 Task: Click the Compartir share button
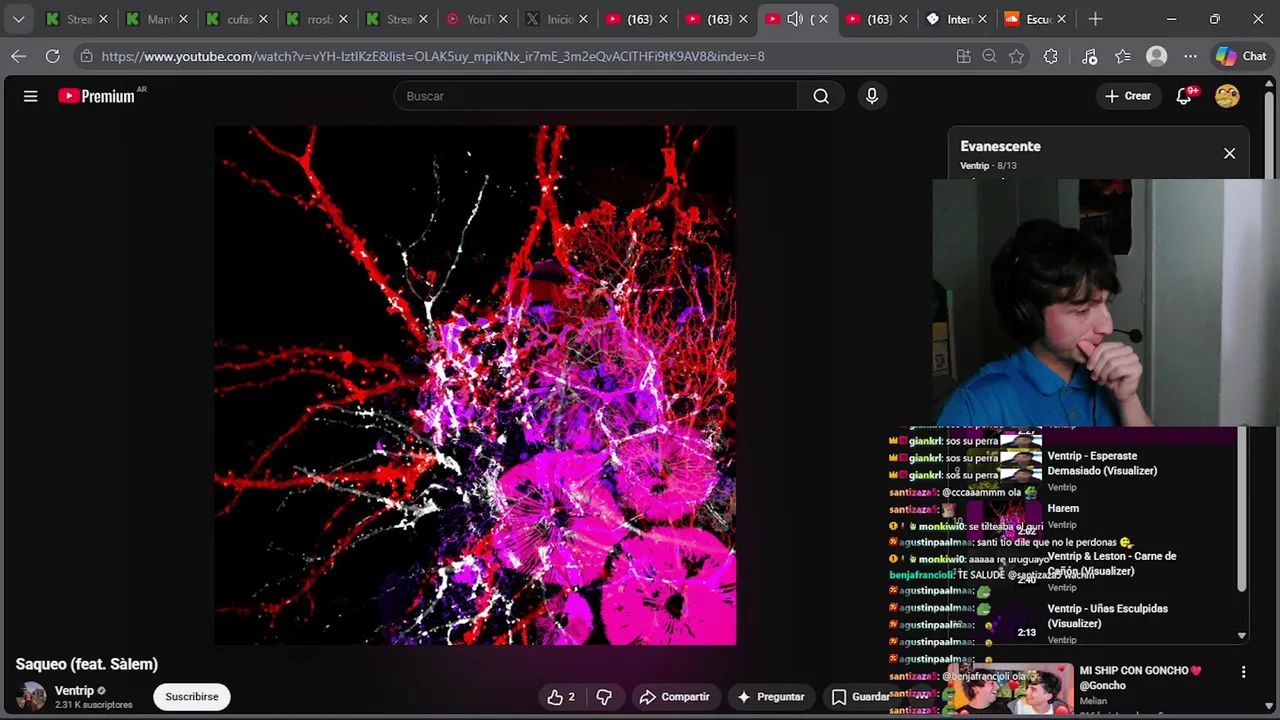[x=675, y=697]
